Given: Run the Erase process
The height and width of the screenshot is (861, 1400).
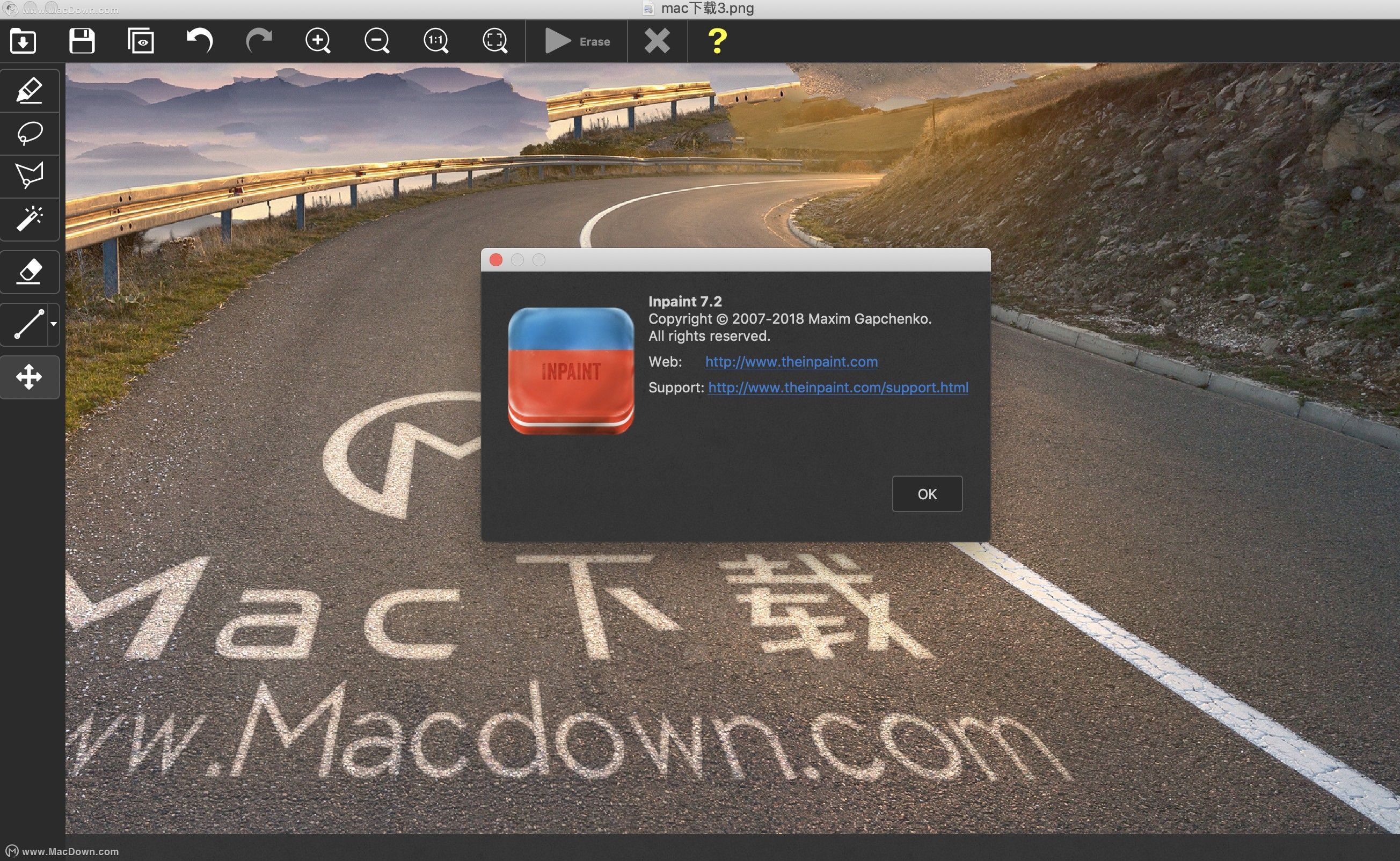Looking at the screenshot, I should coord(577,41).
